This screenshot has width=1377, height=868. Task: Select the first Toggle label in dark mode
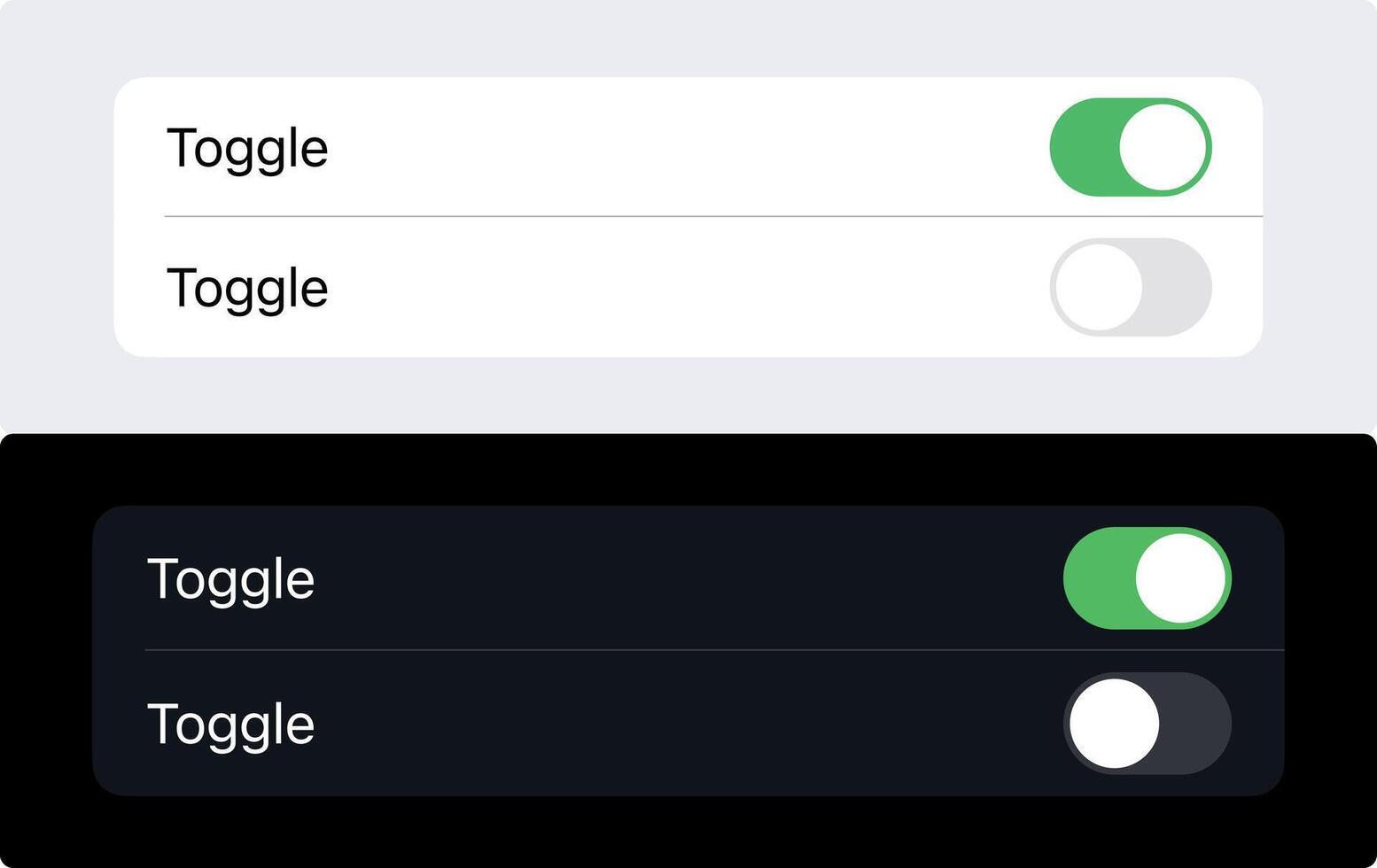click(231, 577)
